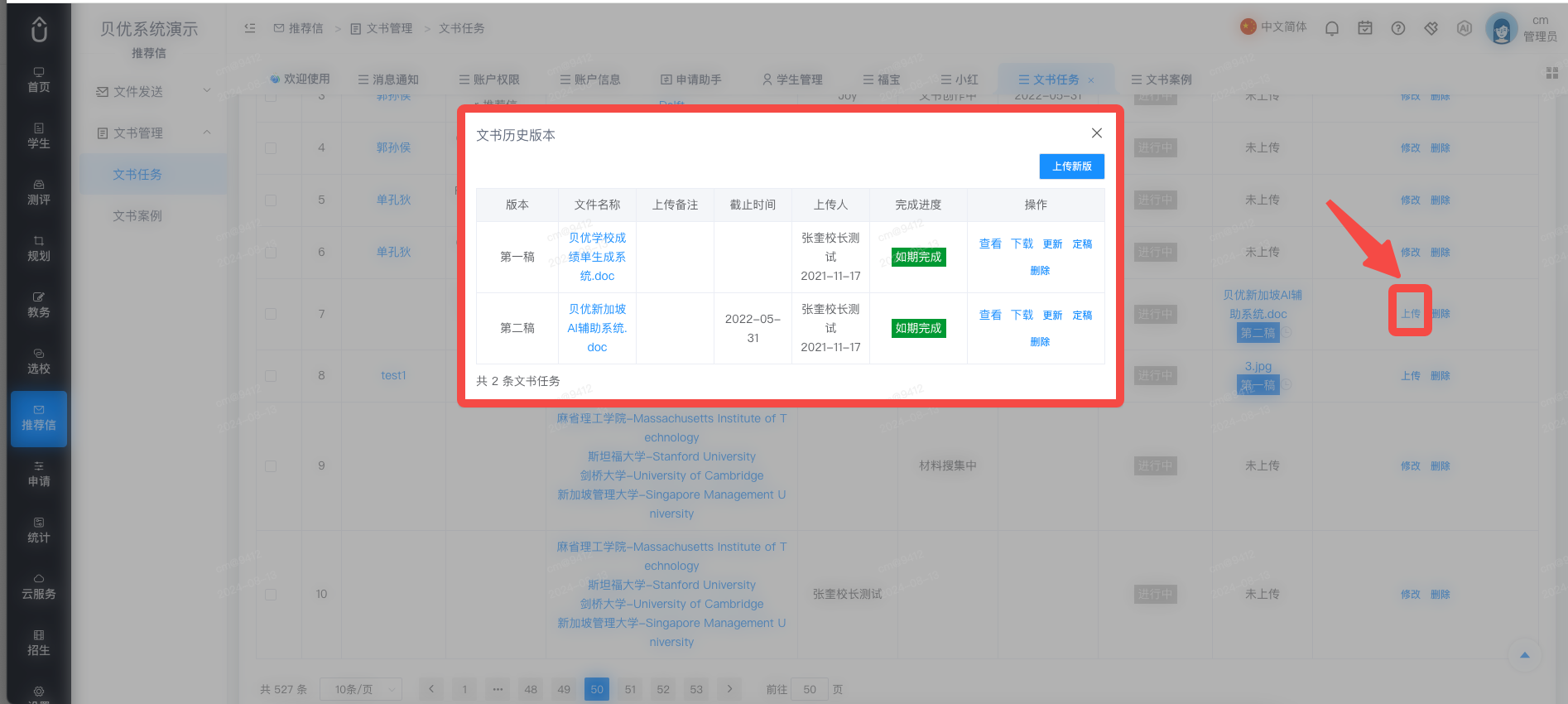Open 统计 sidebar section
The height and width of the screenshot is (704, 1568).
coord(39,530)
